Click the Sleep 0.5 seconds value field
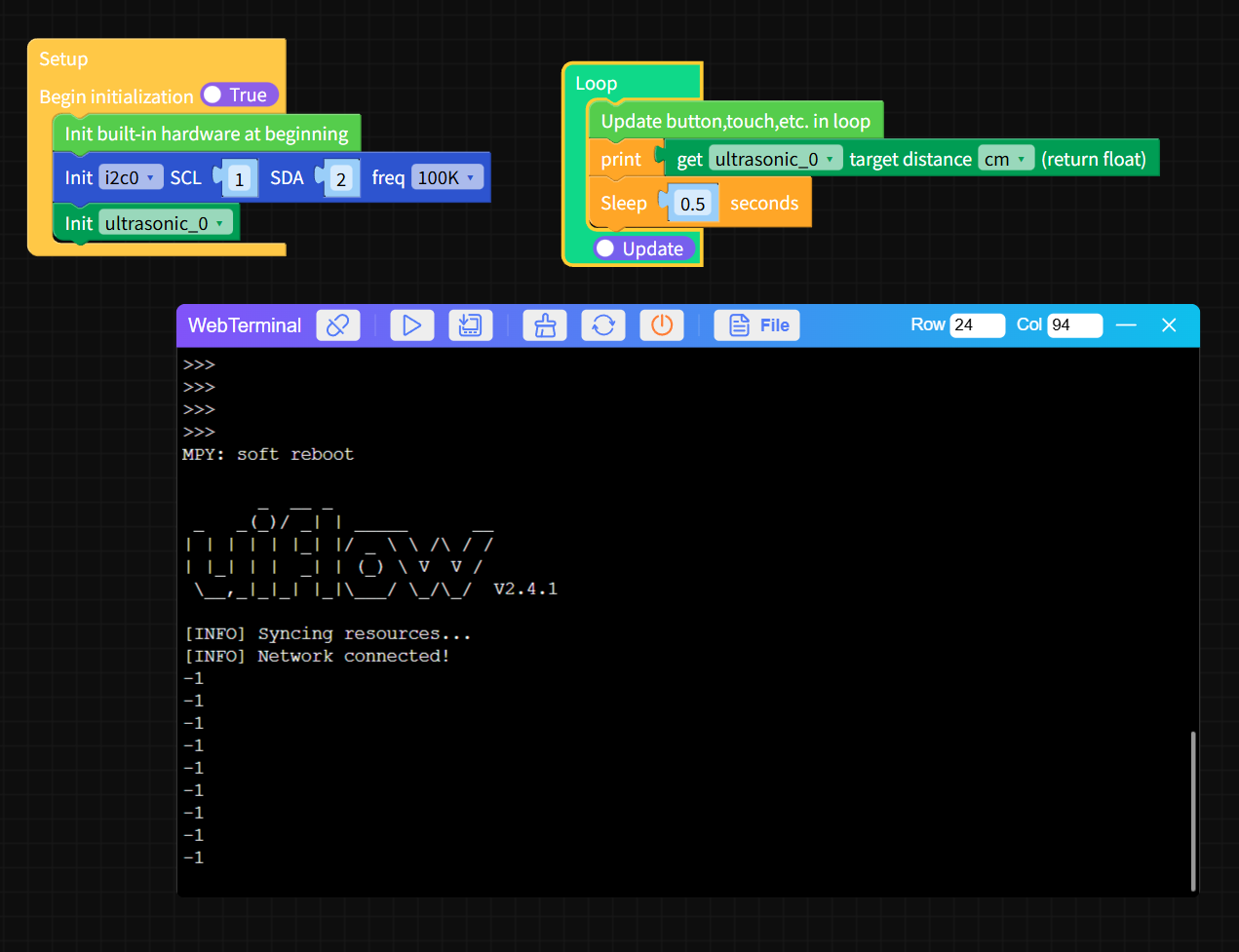The height and width of the screenshot is (952, 1239). (692, 204)
